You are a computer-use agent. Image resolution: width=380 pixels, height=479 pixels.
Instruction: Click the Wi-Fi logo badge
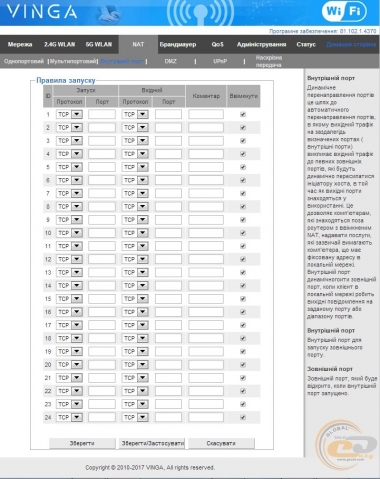[344, 11]
